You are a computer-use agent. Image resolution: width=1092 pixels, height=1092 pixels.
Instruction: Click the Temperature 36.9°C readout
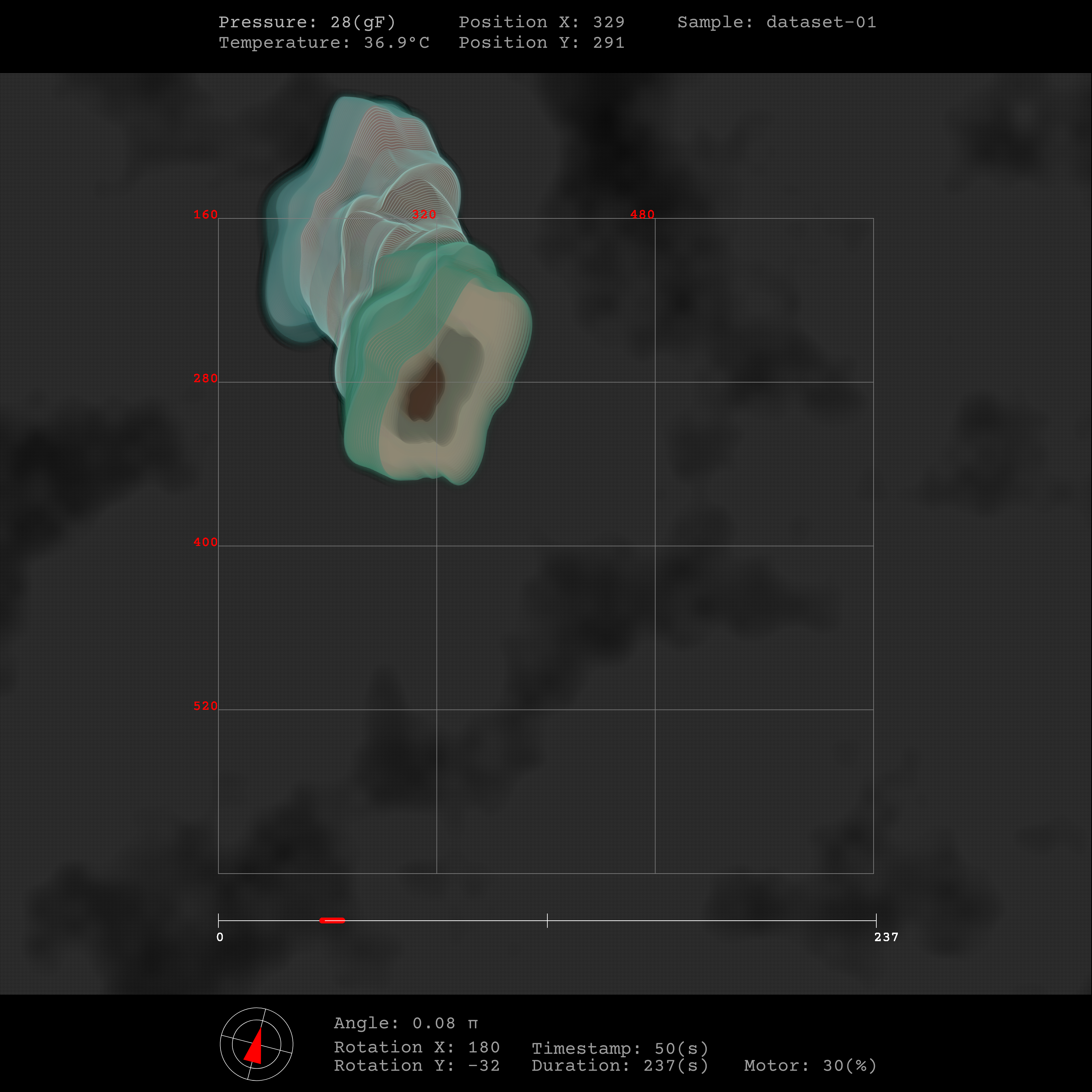coord(324,42)
